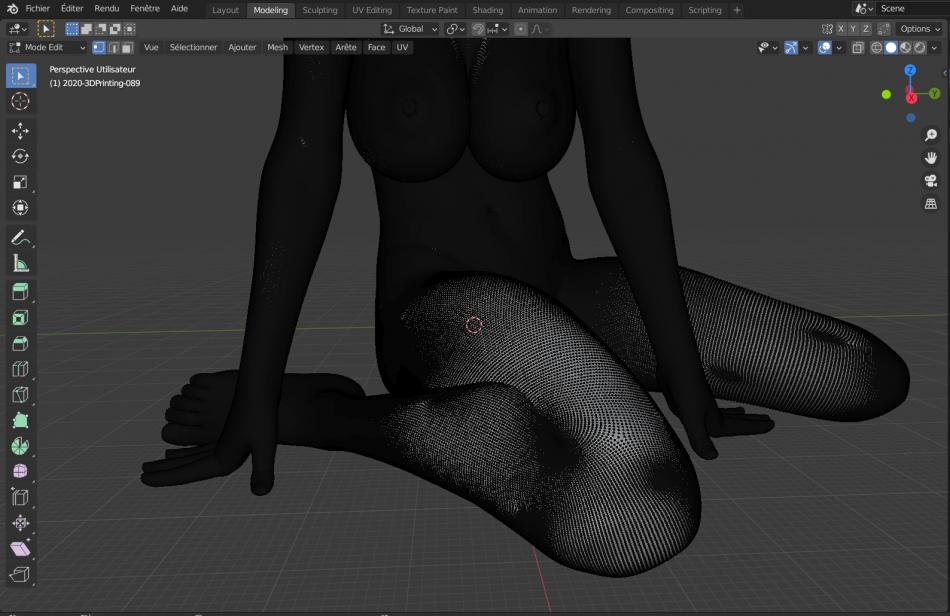Viewport: 950px width, 616px height.
Task: Open the Mesh header menu
Action: coord(277,47)
